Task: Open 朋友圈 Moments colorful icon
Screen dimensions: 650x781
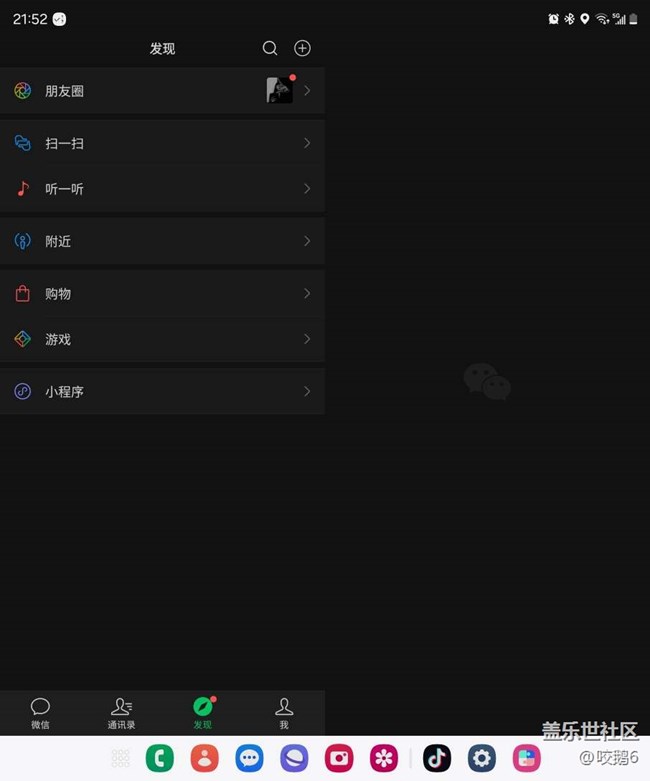Action: (22, 91)
